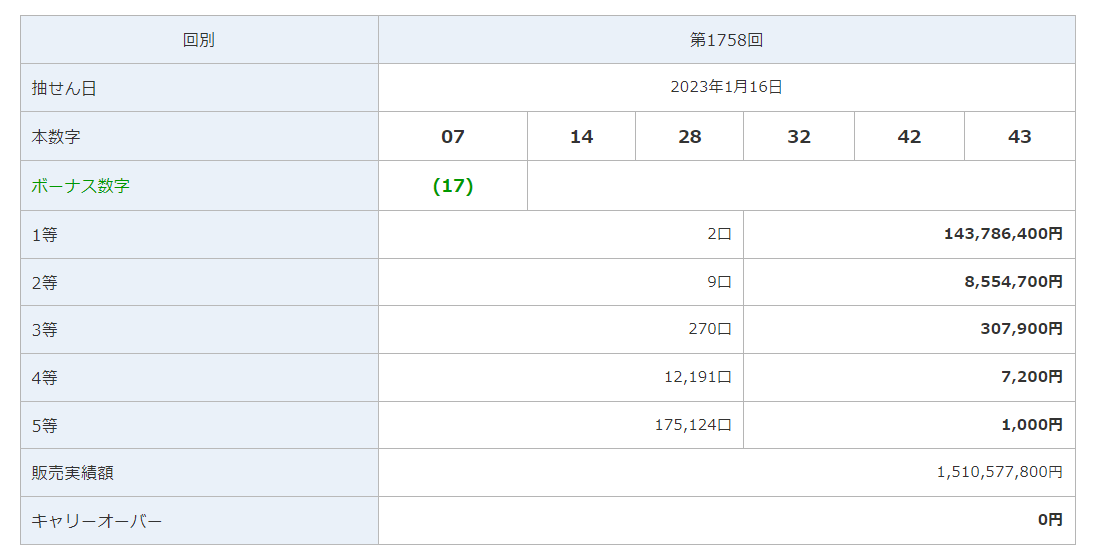
Task: Select winning number 32
Action: click(799, 137)
